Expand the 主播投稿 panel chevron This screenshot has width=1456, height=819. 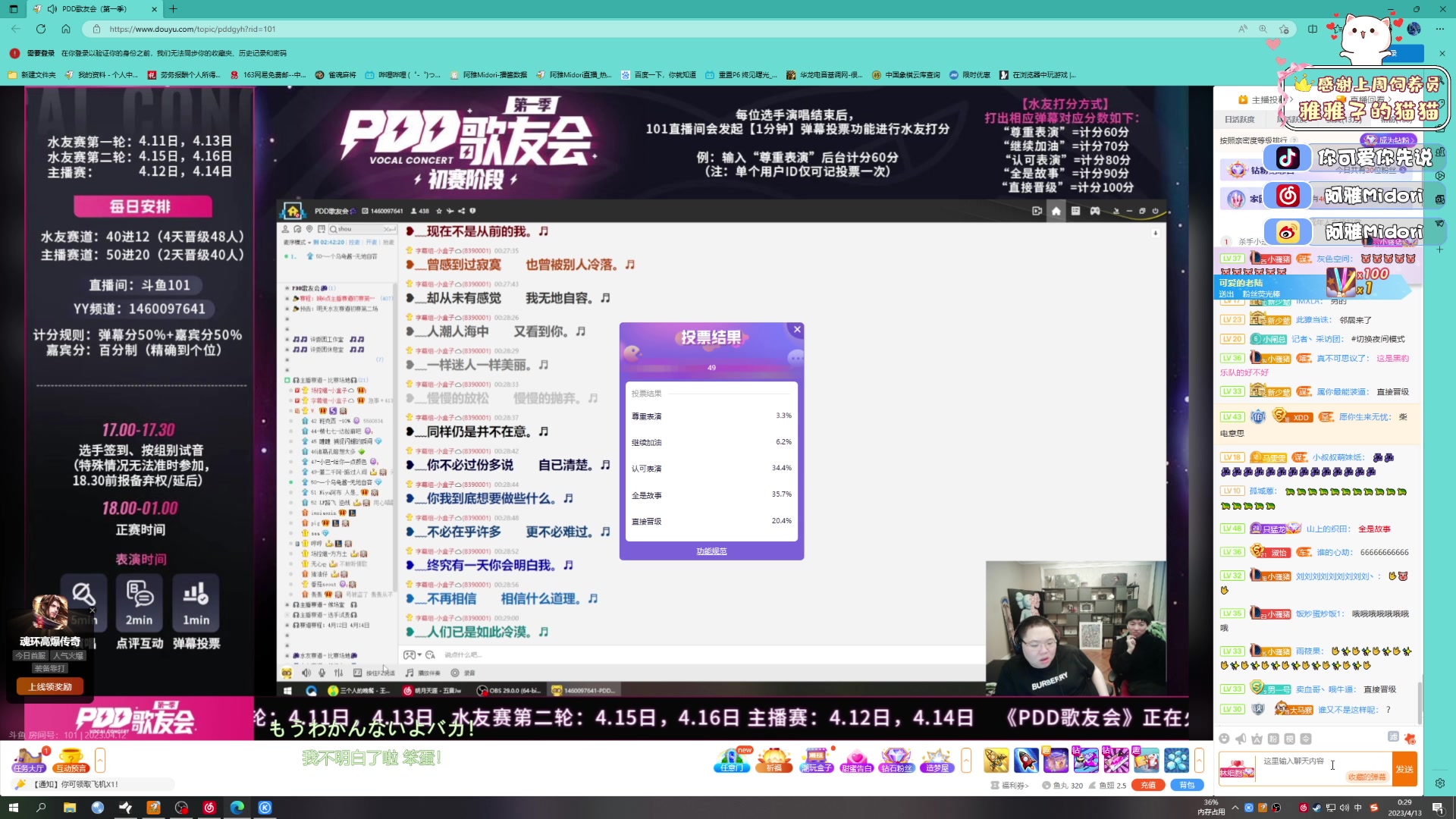tap(1291, 99)
